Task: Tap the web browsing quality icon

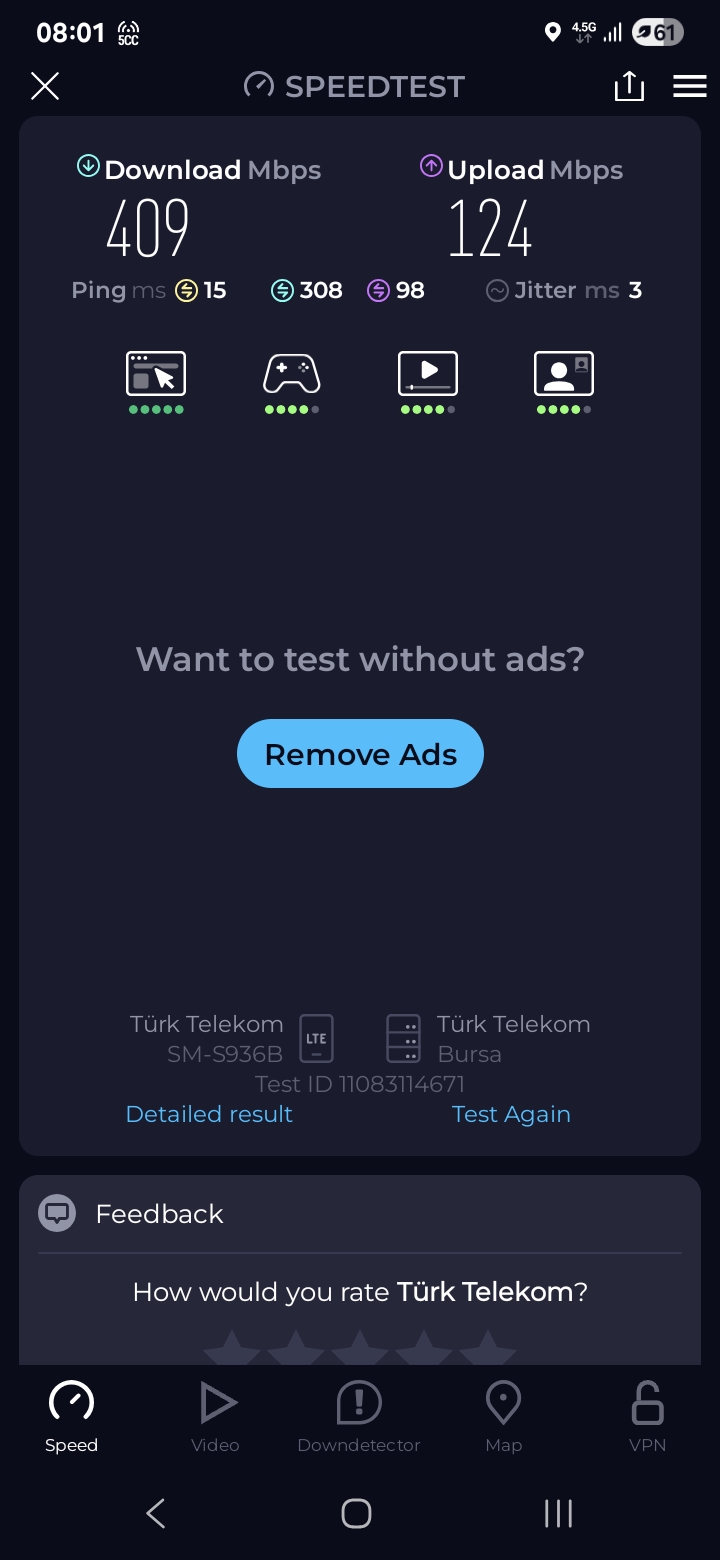Action: 156,373
